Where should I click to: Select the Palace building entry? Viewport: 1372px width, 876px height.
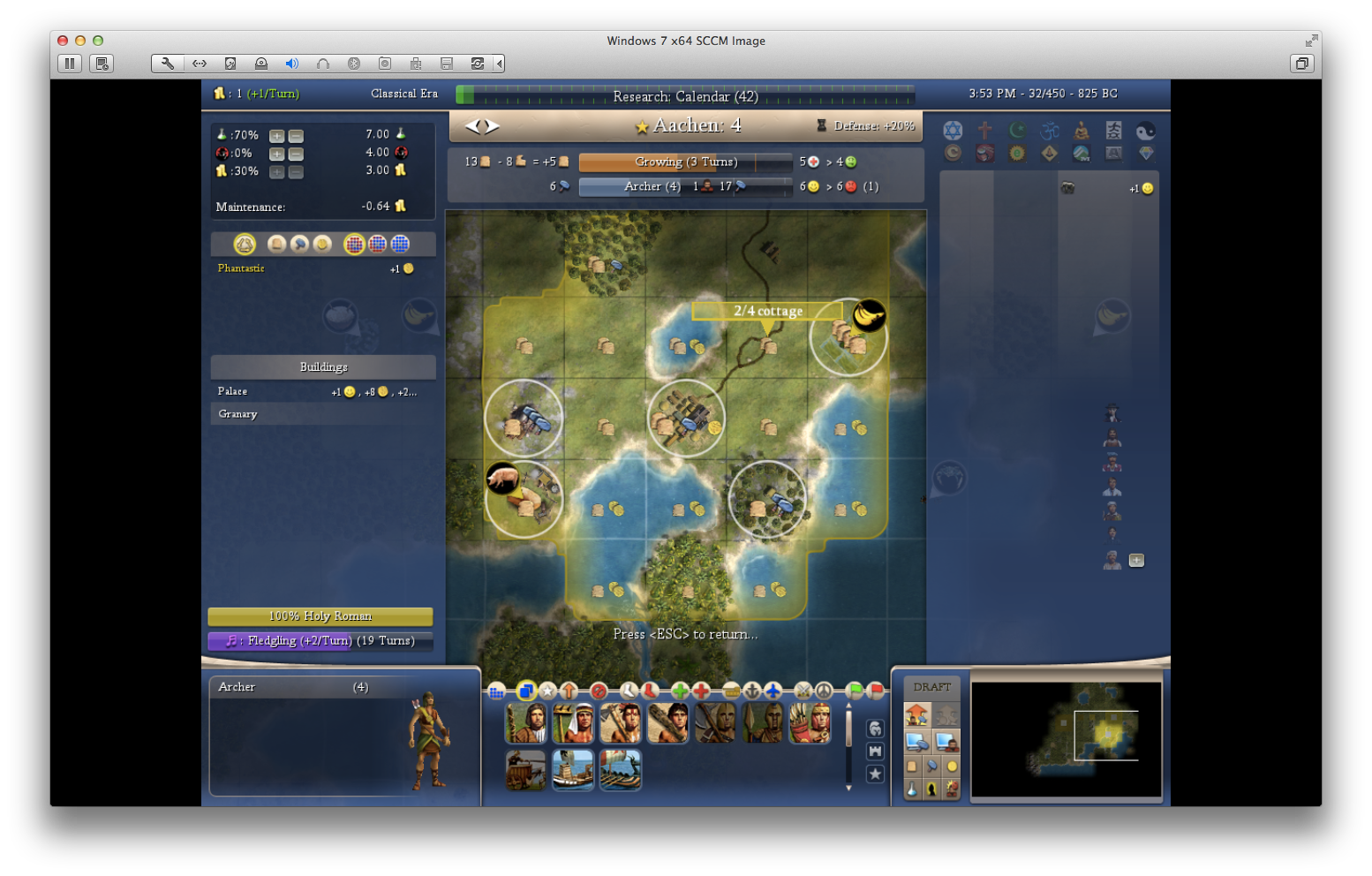point(233,391)
